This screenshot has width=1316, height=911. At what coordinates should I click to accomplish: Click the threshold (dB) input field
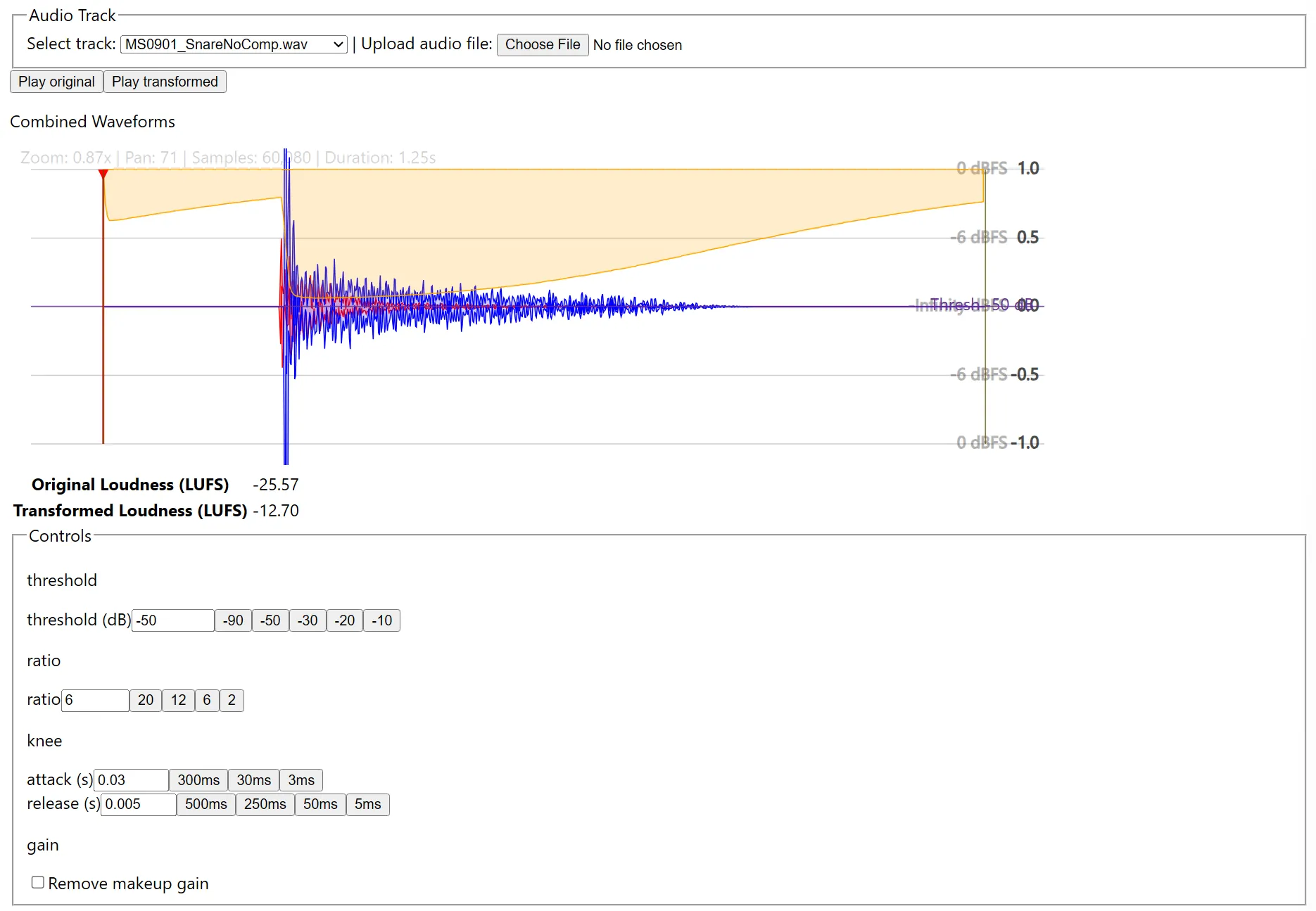[x=173, y=620]
